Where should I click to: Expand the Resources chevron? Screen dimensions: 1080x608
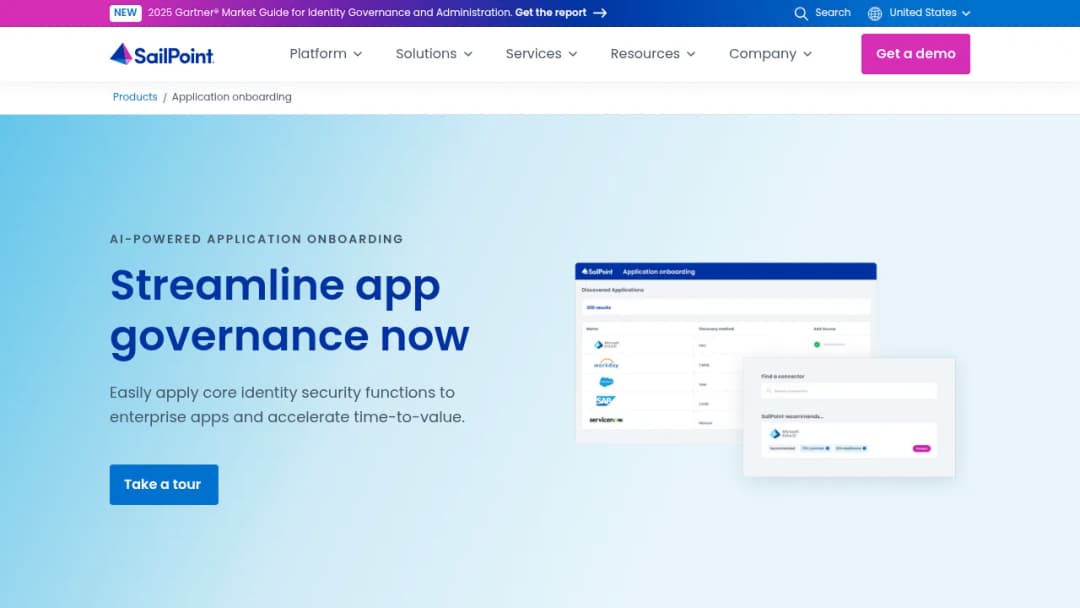691,54
